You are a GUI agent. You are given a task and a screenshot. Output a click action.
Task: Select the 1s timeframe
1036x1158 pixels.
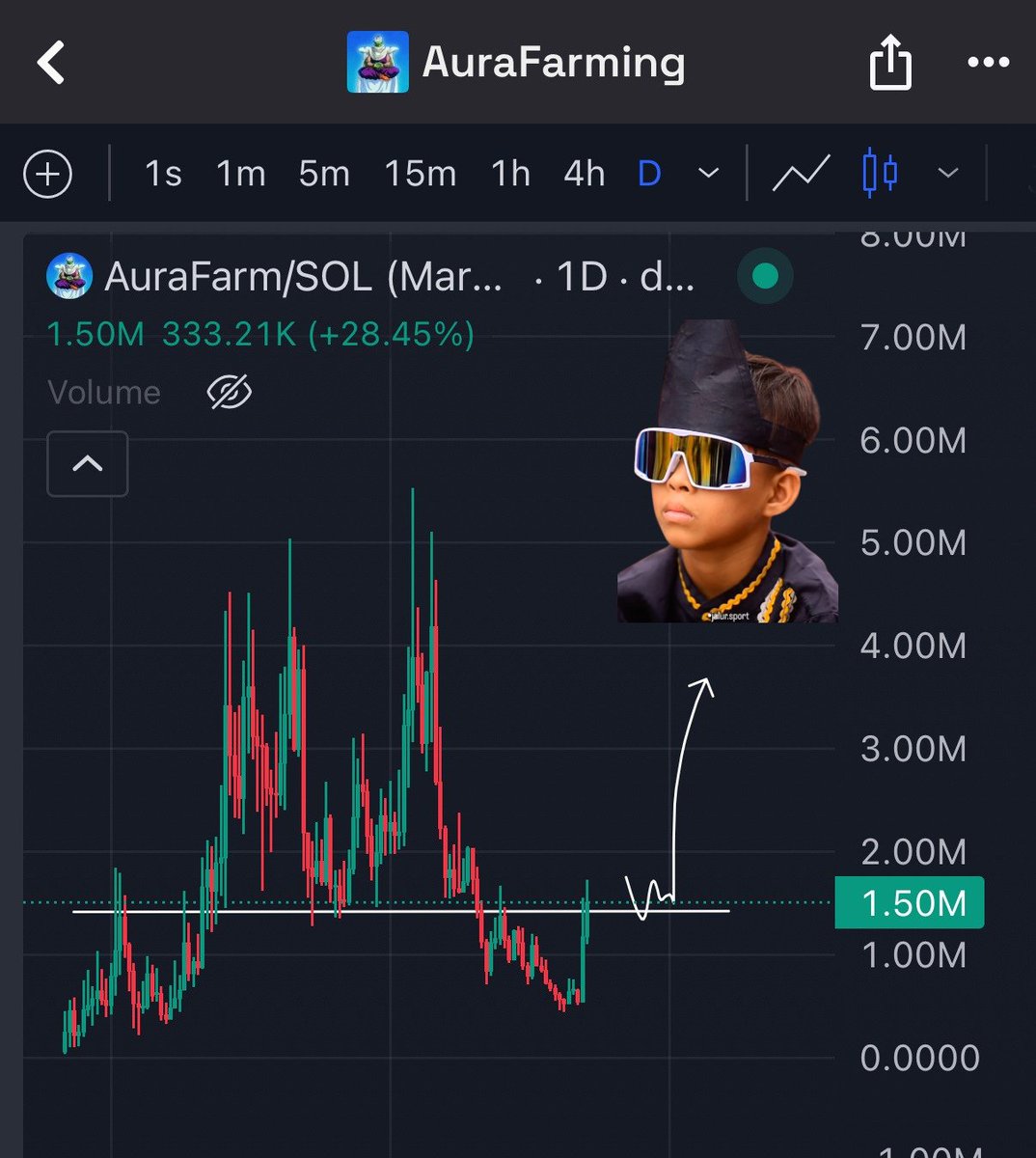163,174
